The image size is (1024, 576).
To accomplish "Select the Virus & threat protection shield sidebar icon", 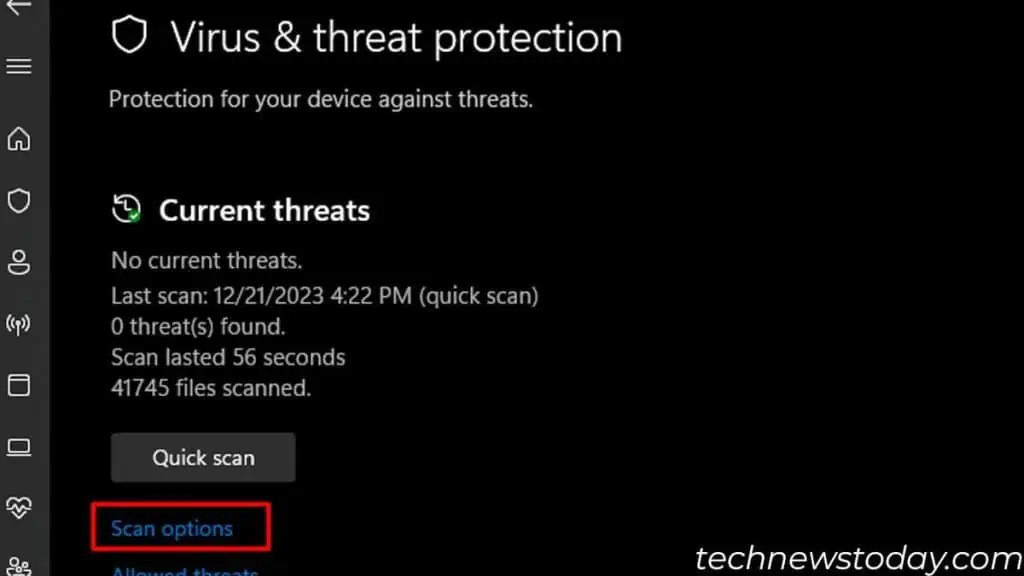I will click(x=22, y=201).
